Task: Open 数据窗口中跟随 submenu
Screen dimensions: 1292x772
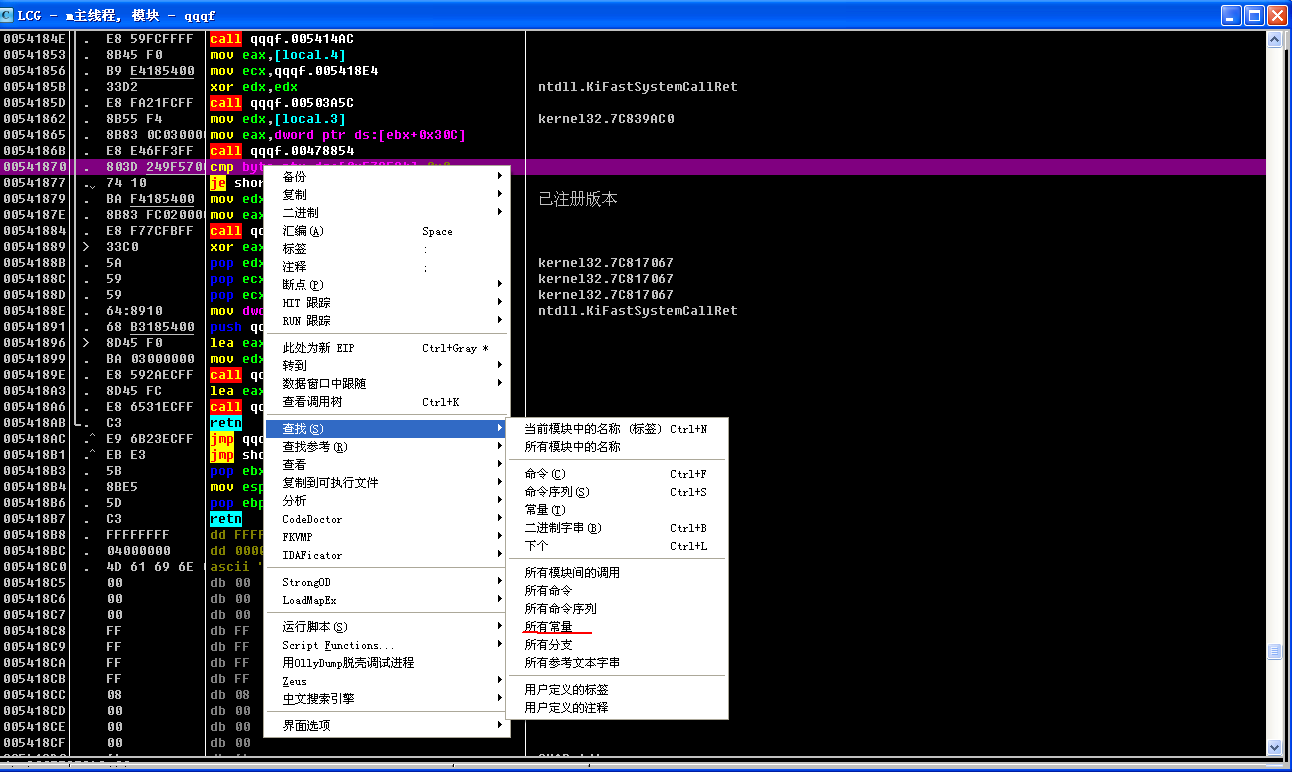Action: point(387,383)
